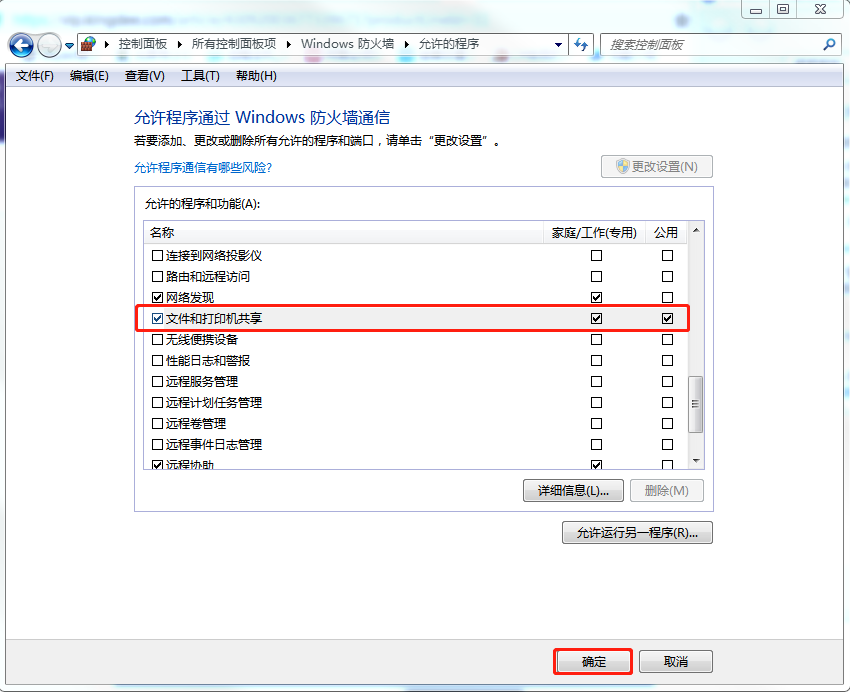Click the list scrollbar down arrow
This screenshot has height=692, width=850.
pos(696,461)
